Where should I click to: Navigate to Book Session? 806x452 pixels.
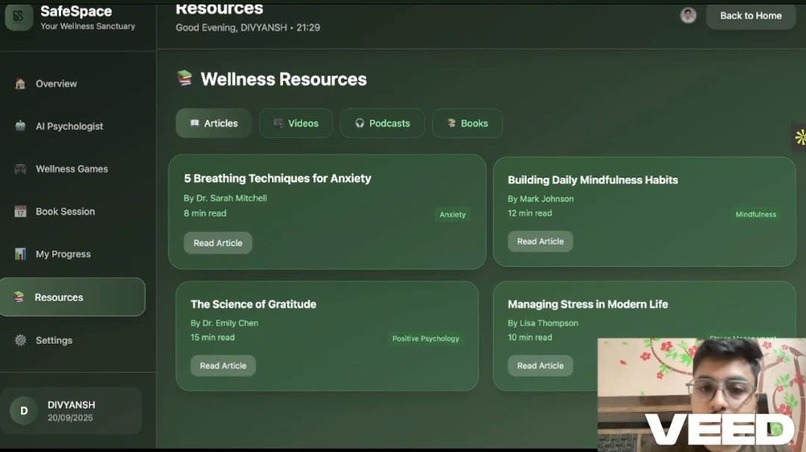[65, 211]
